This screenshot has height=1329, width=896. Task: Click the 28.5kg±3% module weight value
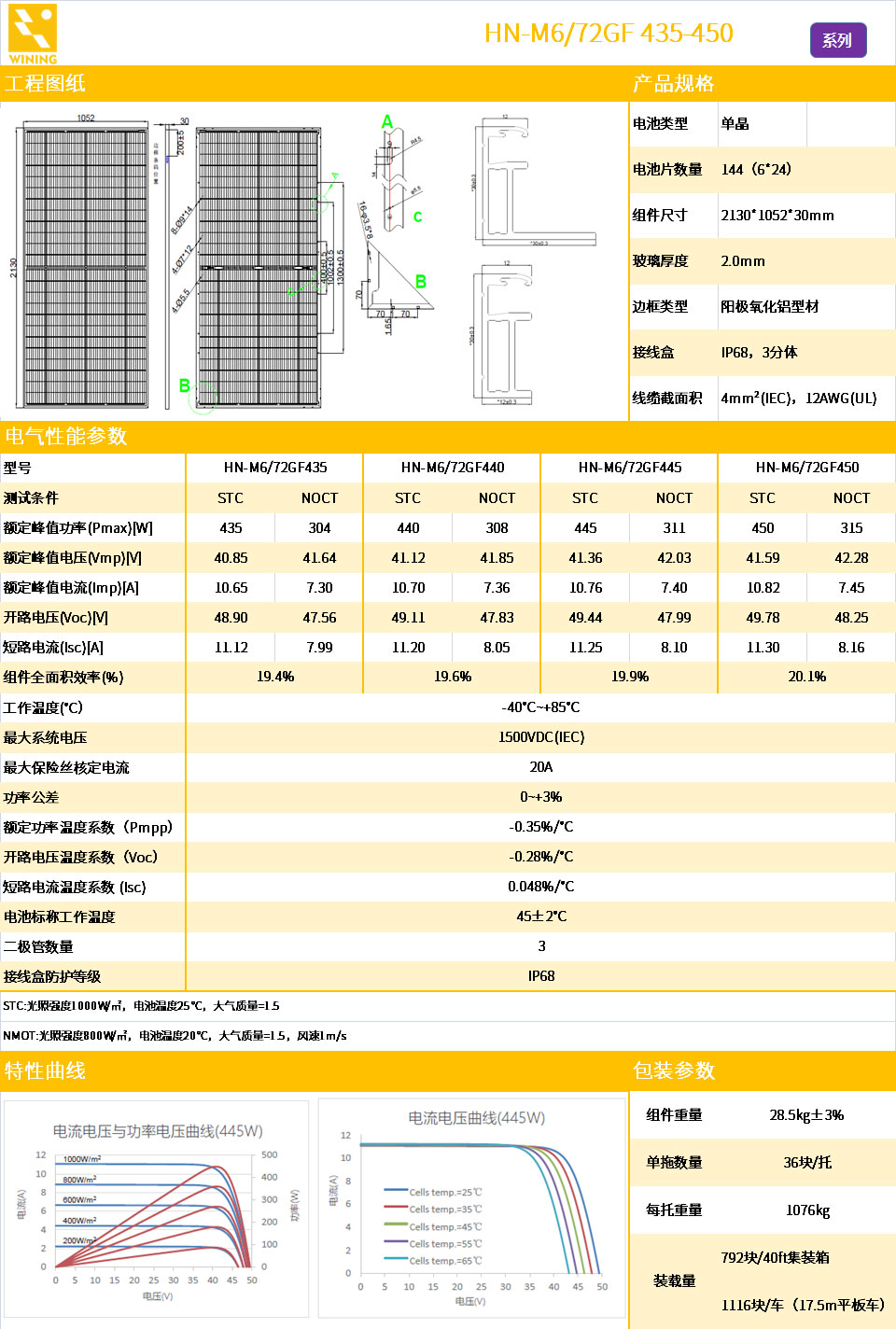click(806, 1115)
